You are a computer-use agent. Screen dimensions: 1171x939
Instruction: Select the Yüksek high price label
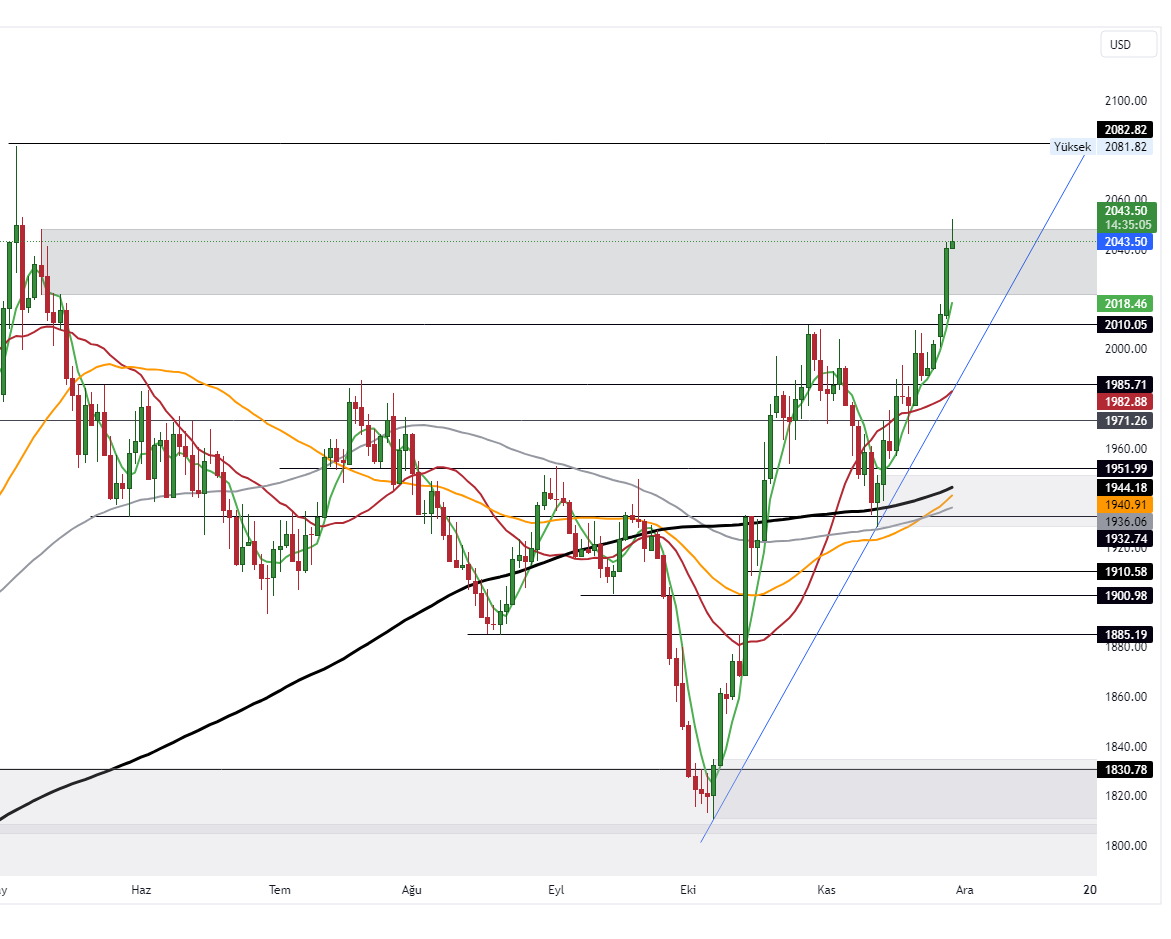1072,147
